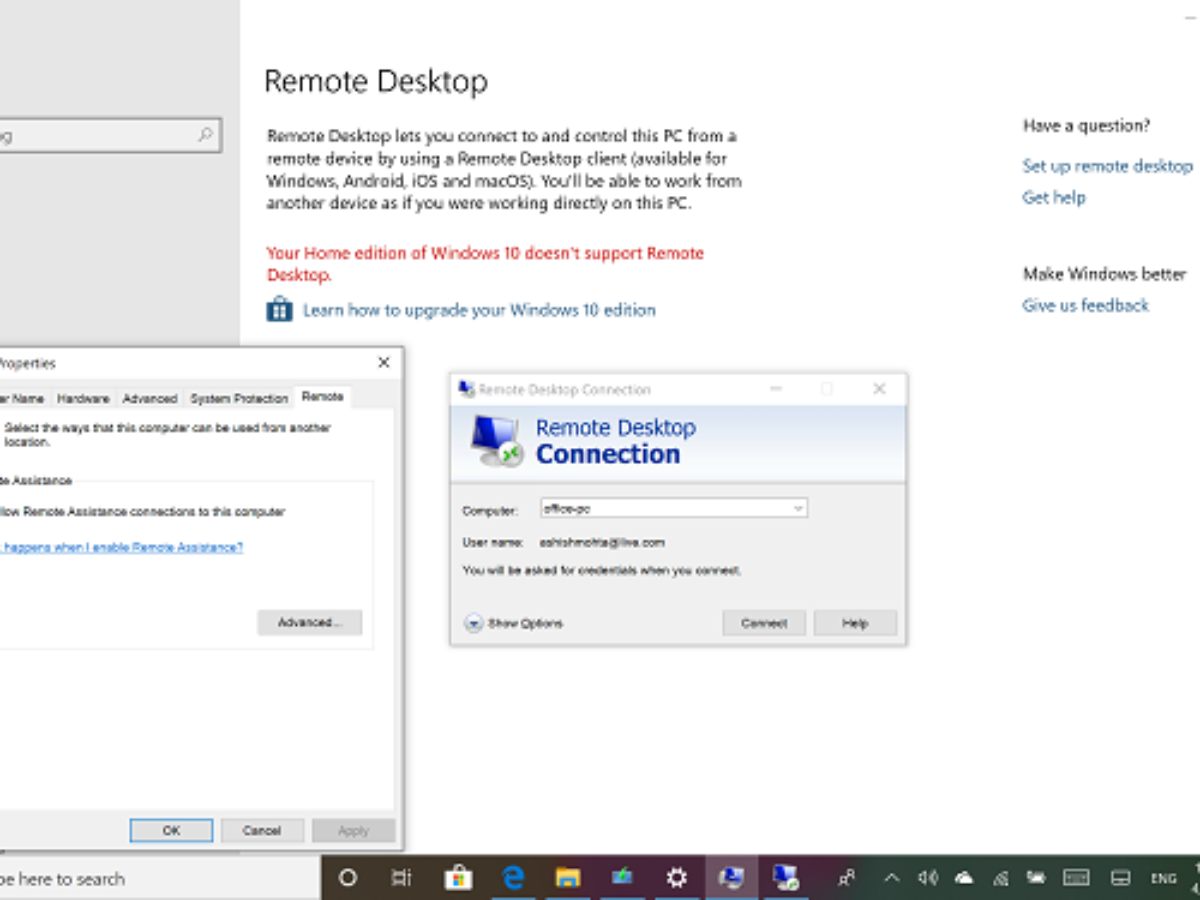1200x900 pixels.
Task: Click the Advanced... button in System Properties
Action: [x=309, y=622]
